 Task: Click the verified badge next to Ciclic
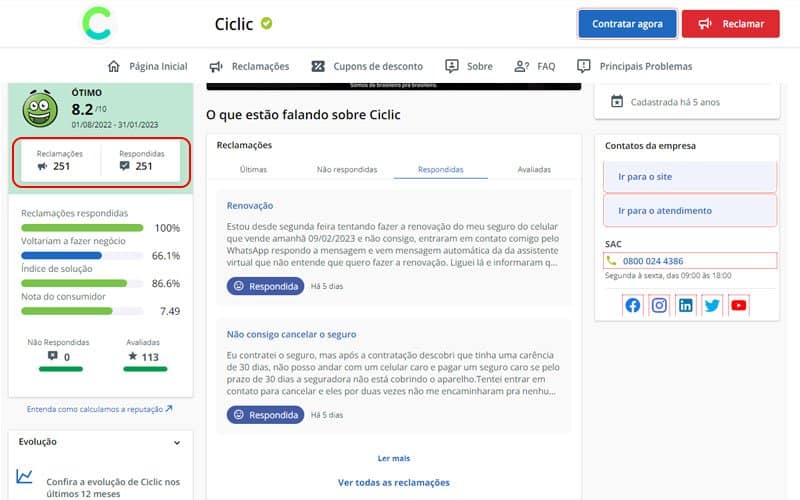tap(266, 23)
